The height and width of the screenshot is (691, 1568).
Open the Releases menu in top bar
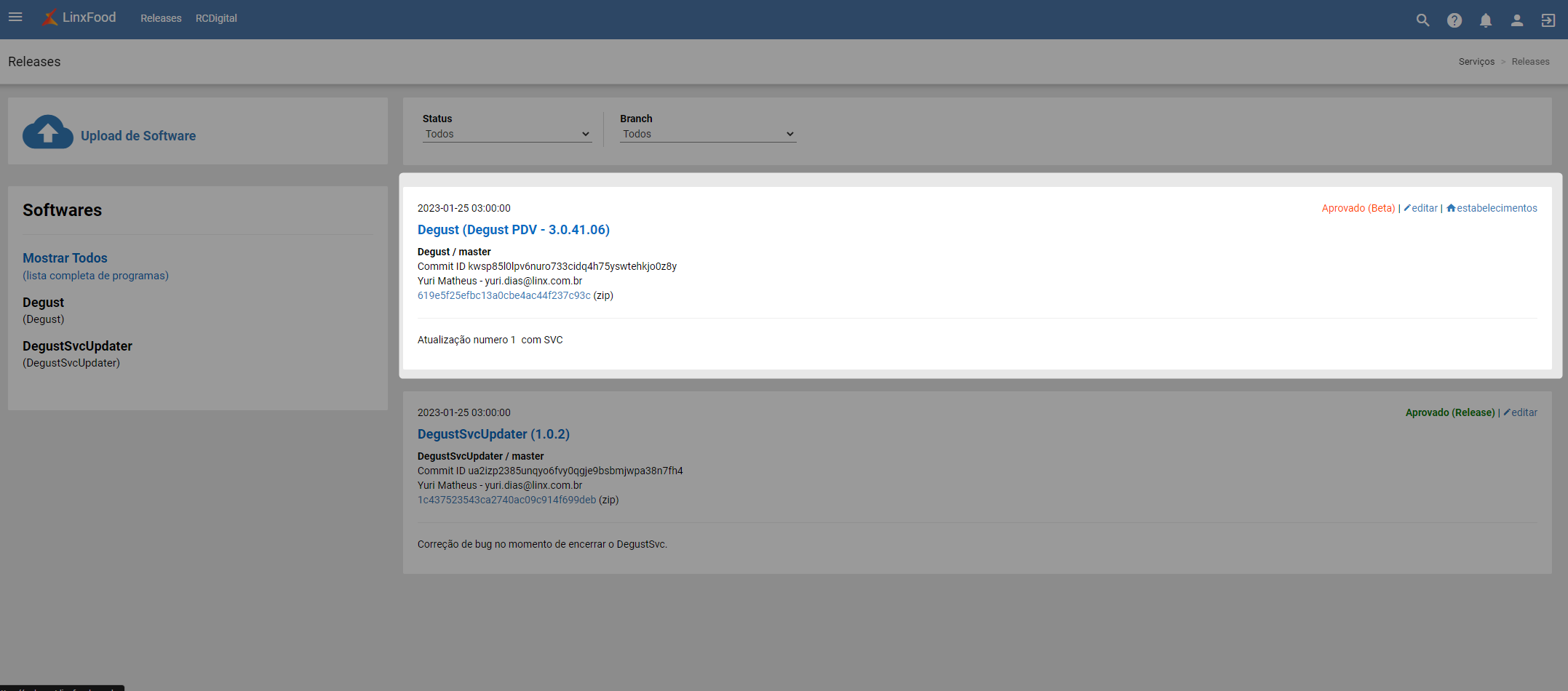click(x=161, y=18)
